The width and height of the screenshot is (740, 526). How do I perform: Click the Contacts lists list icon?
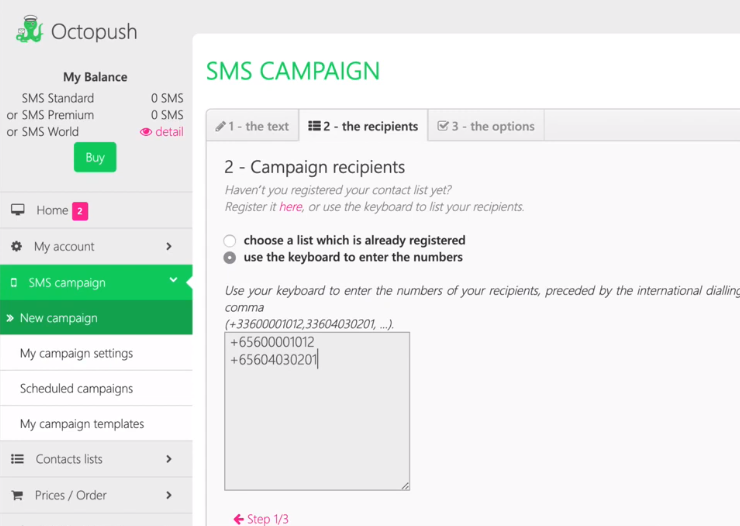pyautogui.click(x=17, y=459)
